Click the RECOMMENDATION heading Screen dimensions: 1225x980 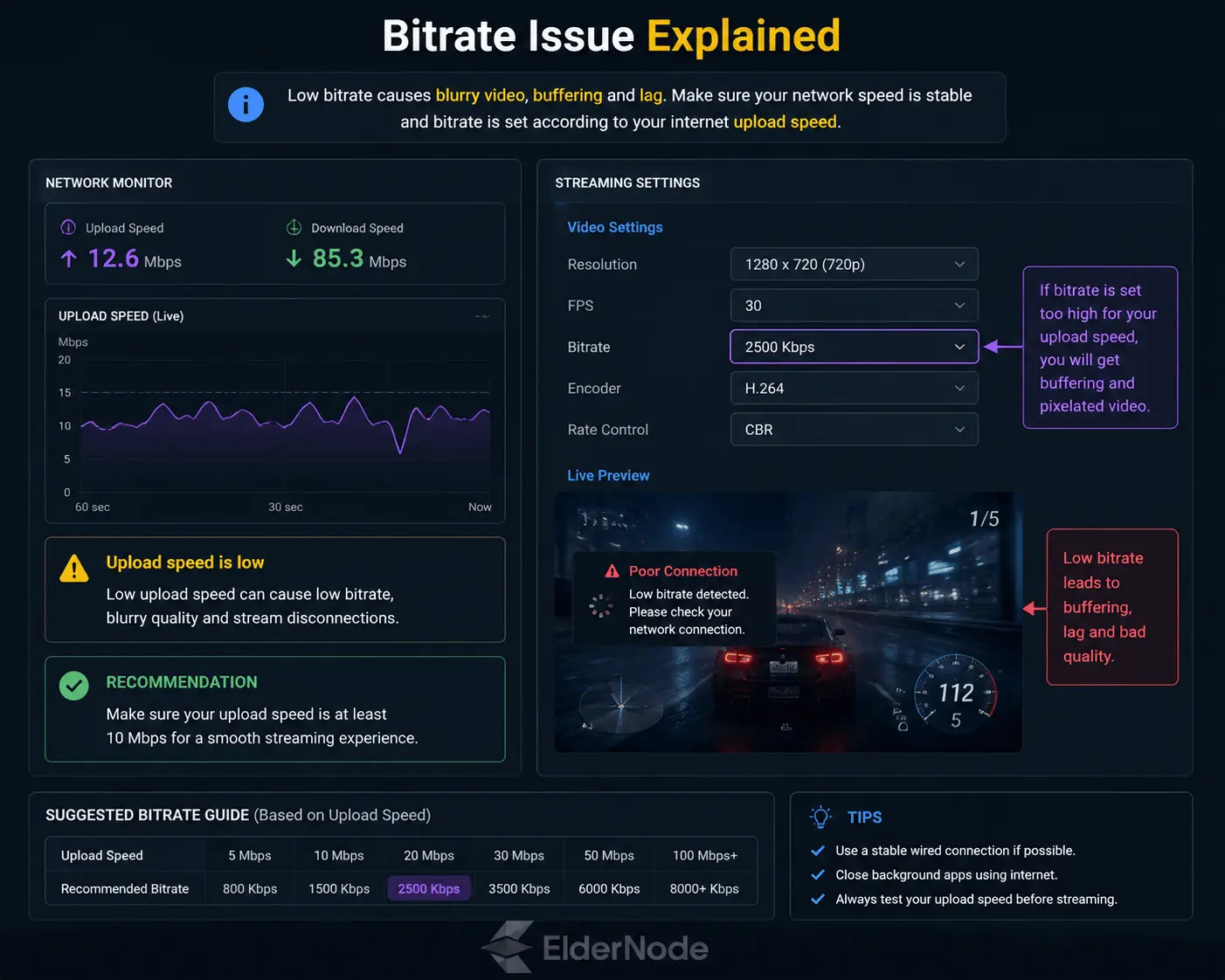coord(182,682)
